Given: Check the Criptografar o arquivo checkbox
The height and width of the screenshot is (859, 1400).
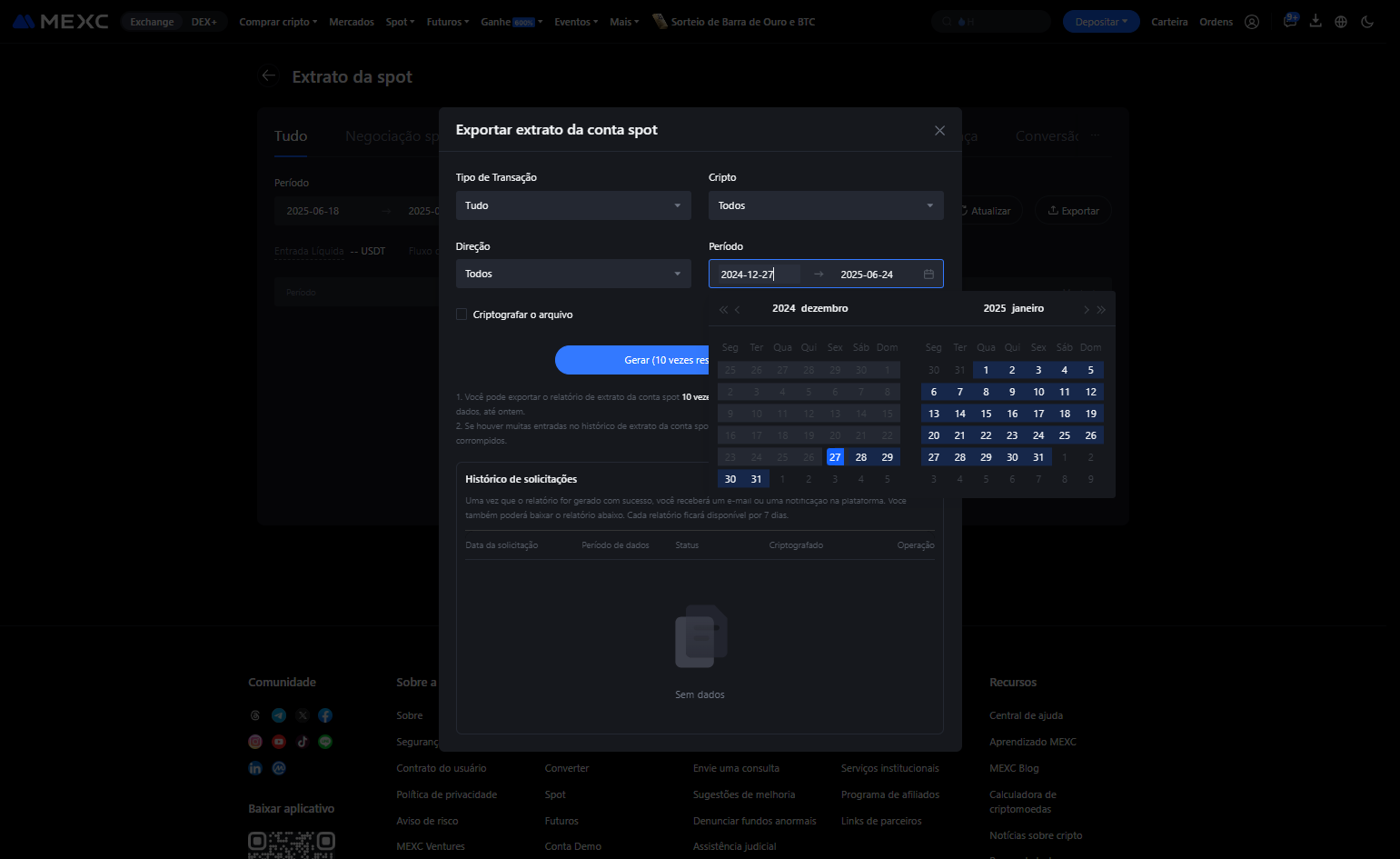Looking at the screenshot, I should pos(462,315).
